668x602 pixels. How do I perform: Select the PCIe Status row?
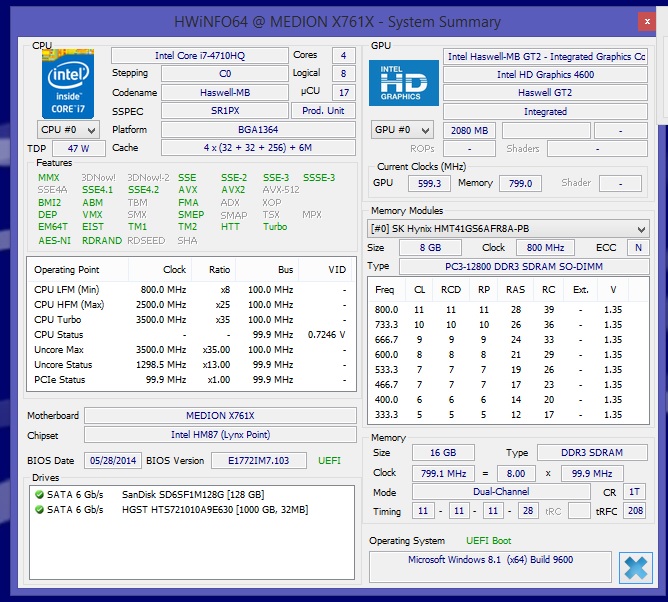click(x=190, y=380)
